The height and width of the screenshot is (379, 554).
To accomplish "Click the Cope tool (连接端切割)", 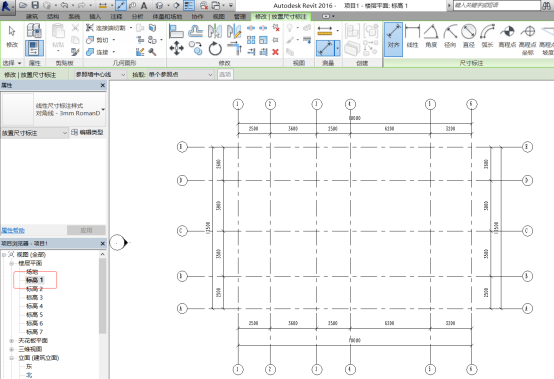I will coord(106,28).
